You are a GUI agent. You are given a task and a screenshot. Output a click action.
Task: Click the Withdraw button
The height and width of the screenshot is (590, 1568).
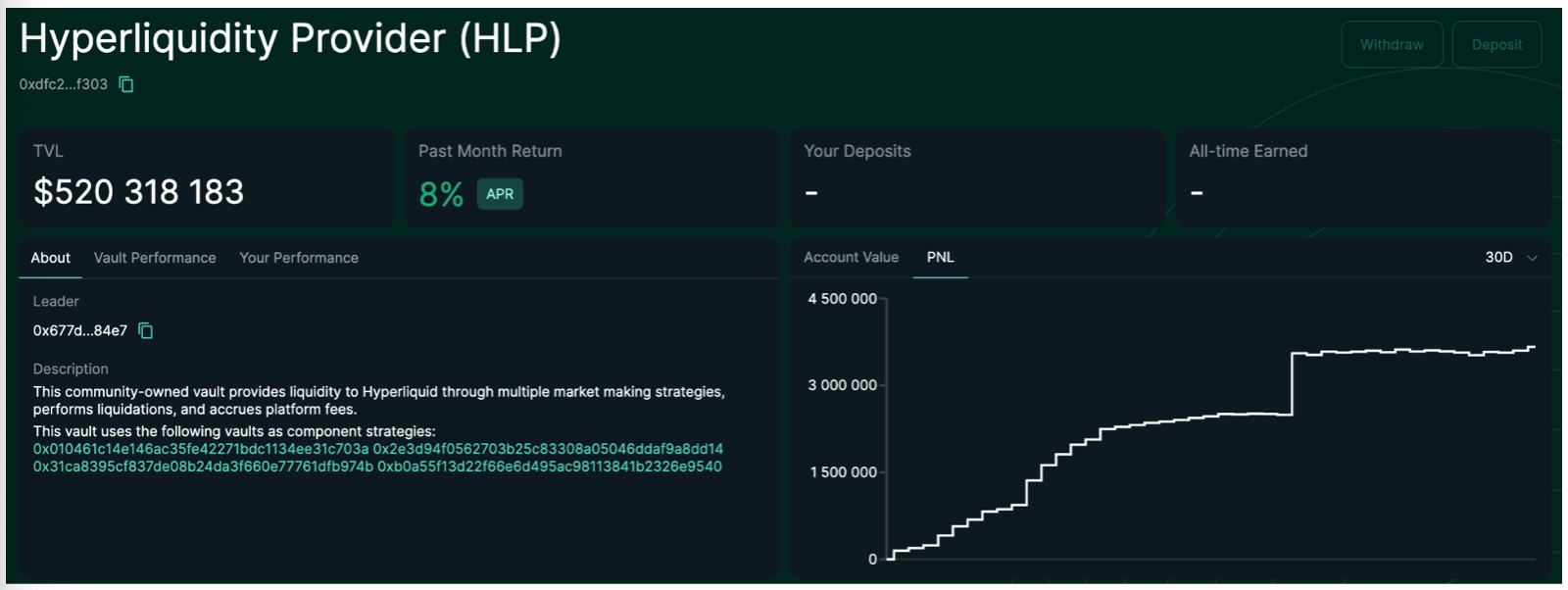pyautogui.click(x=1391, y=45)
